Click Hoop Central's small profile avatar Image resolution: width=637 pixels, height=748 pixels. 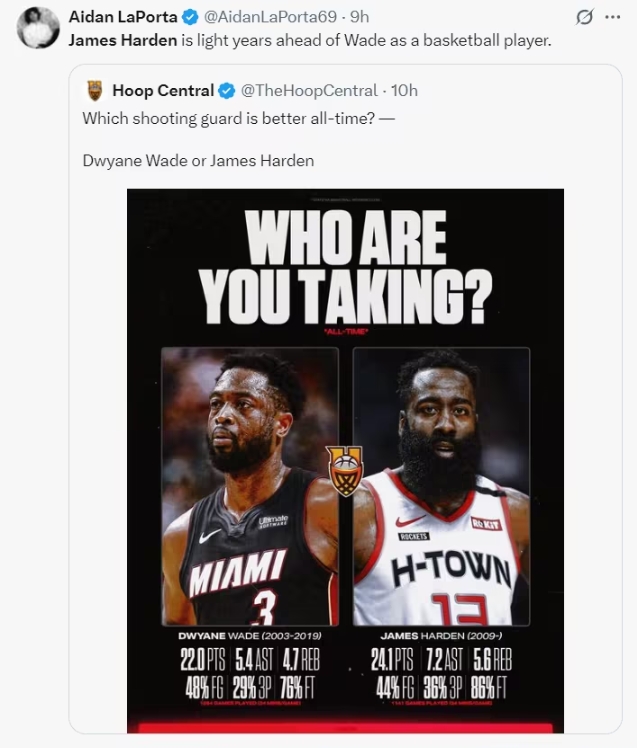pos(95,91)
